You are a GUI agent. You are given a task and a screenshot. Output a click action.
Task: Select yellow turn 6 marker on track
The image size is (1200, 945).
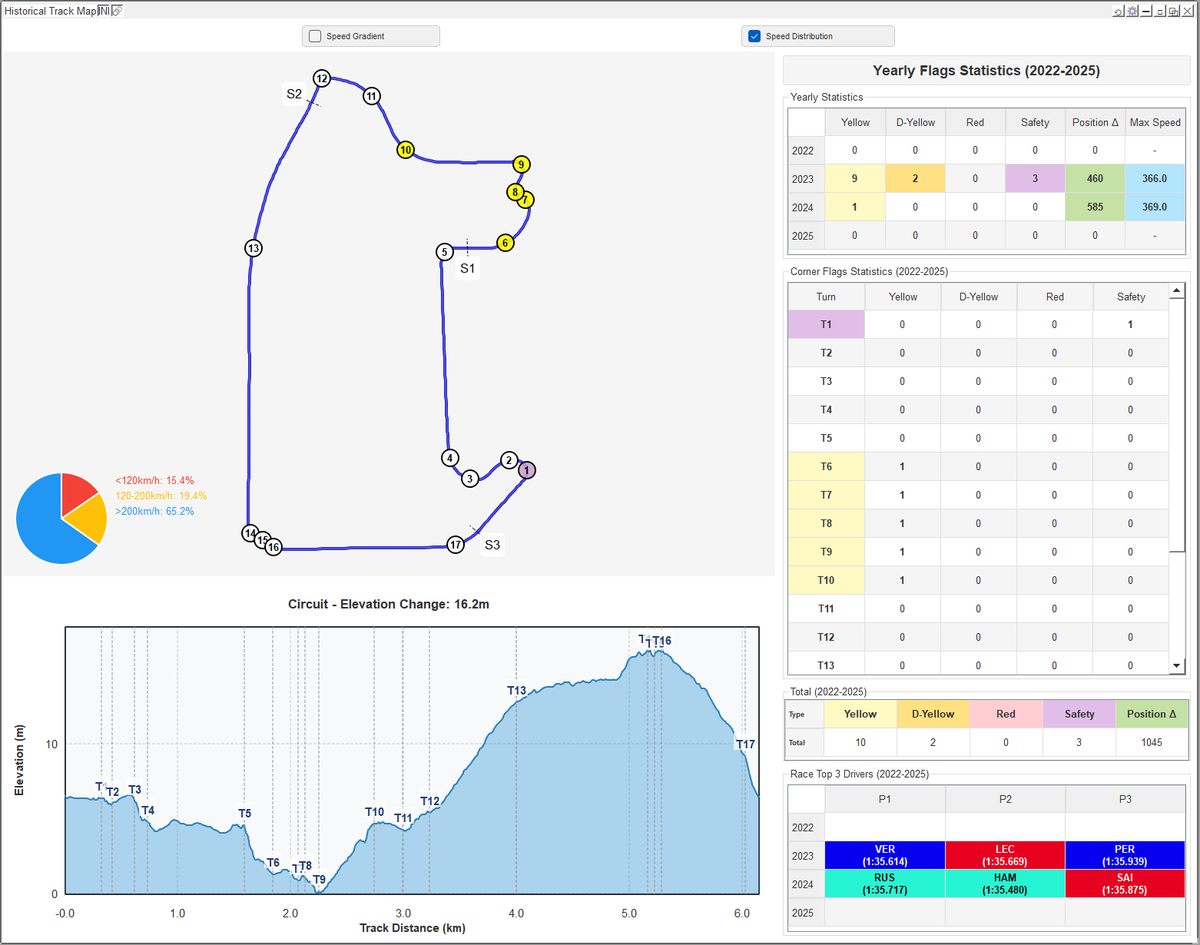pyautogui.click(x=505, y=242)
